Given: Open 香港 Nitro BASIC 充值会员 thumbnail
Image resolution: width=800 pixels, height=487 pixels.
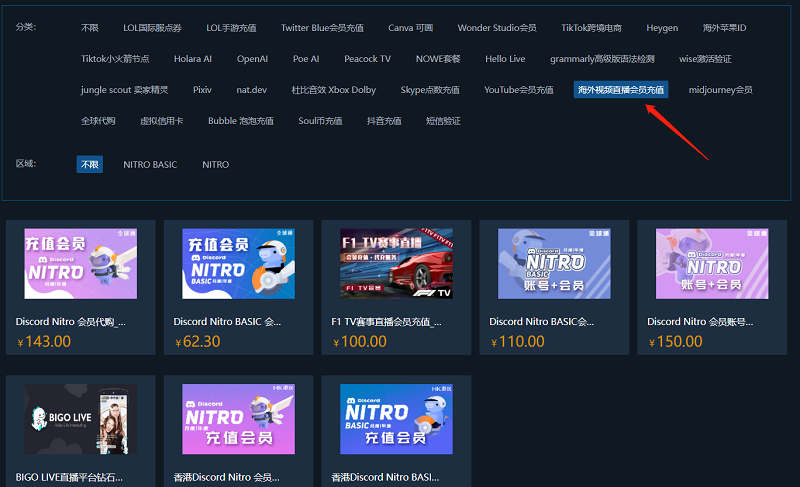Looking at the screenshot, I should click(x=396, y=419).
